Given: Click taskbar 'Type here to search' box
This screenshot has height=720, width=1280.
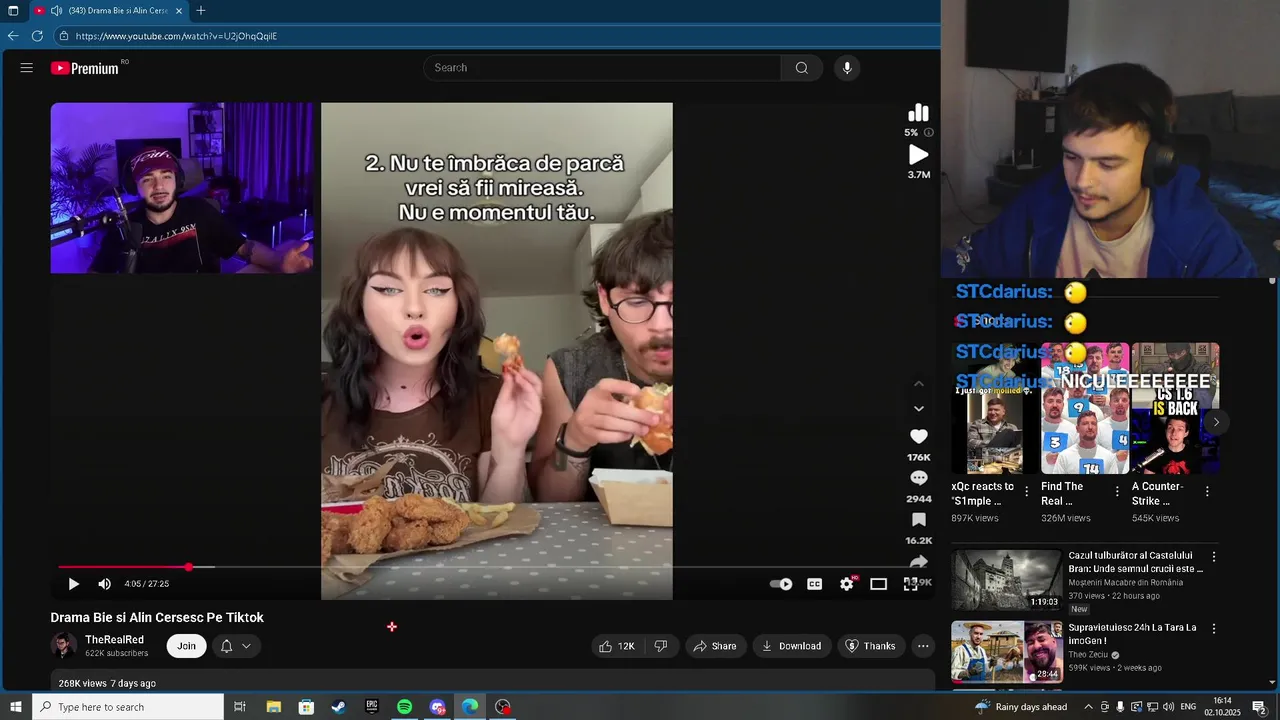Looking at the screenshot, I should 128,707.
